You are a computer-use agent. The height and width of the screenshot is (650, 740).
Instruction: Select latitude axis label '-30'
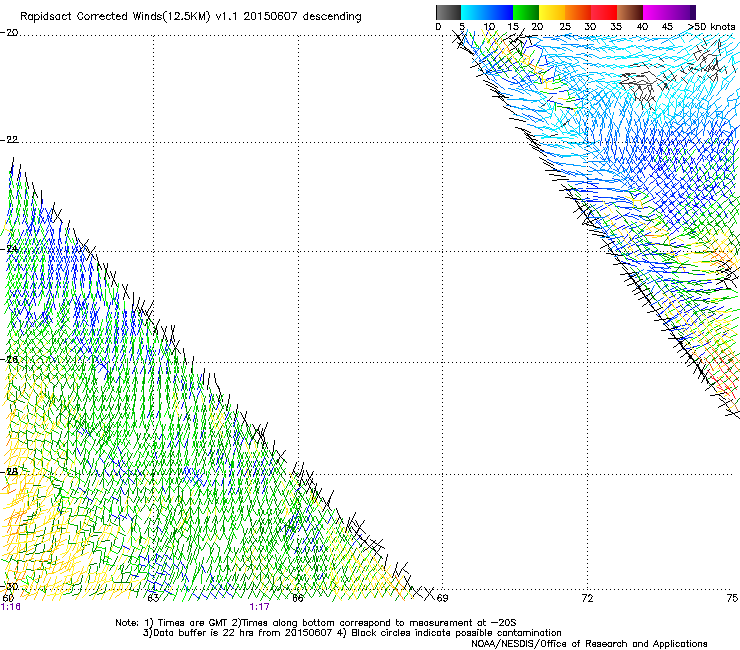[x=9, y=586]
